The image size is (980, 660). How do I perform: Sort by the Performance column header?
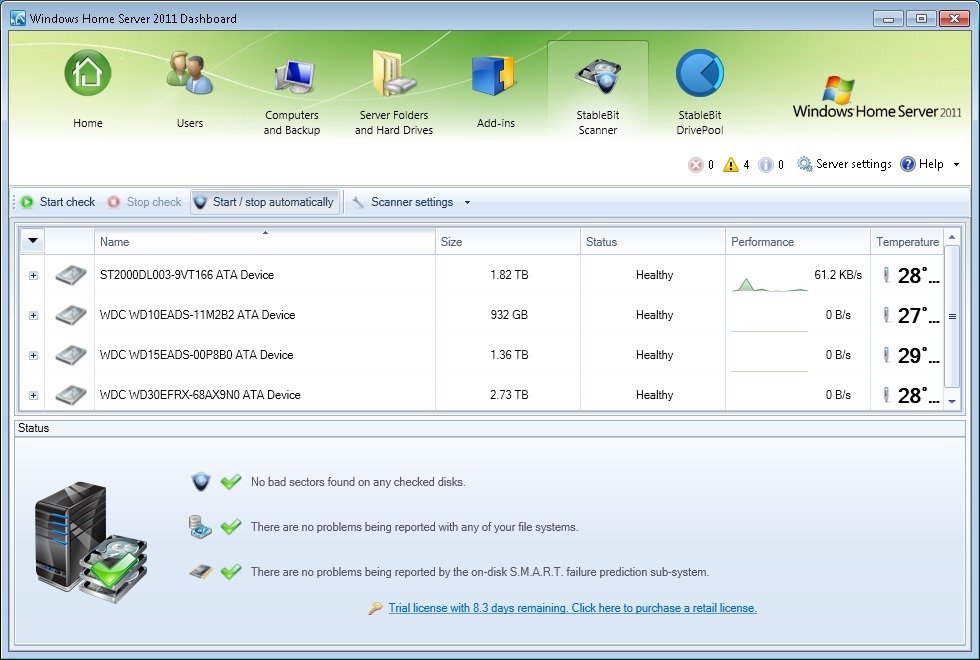coord(798,241)
